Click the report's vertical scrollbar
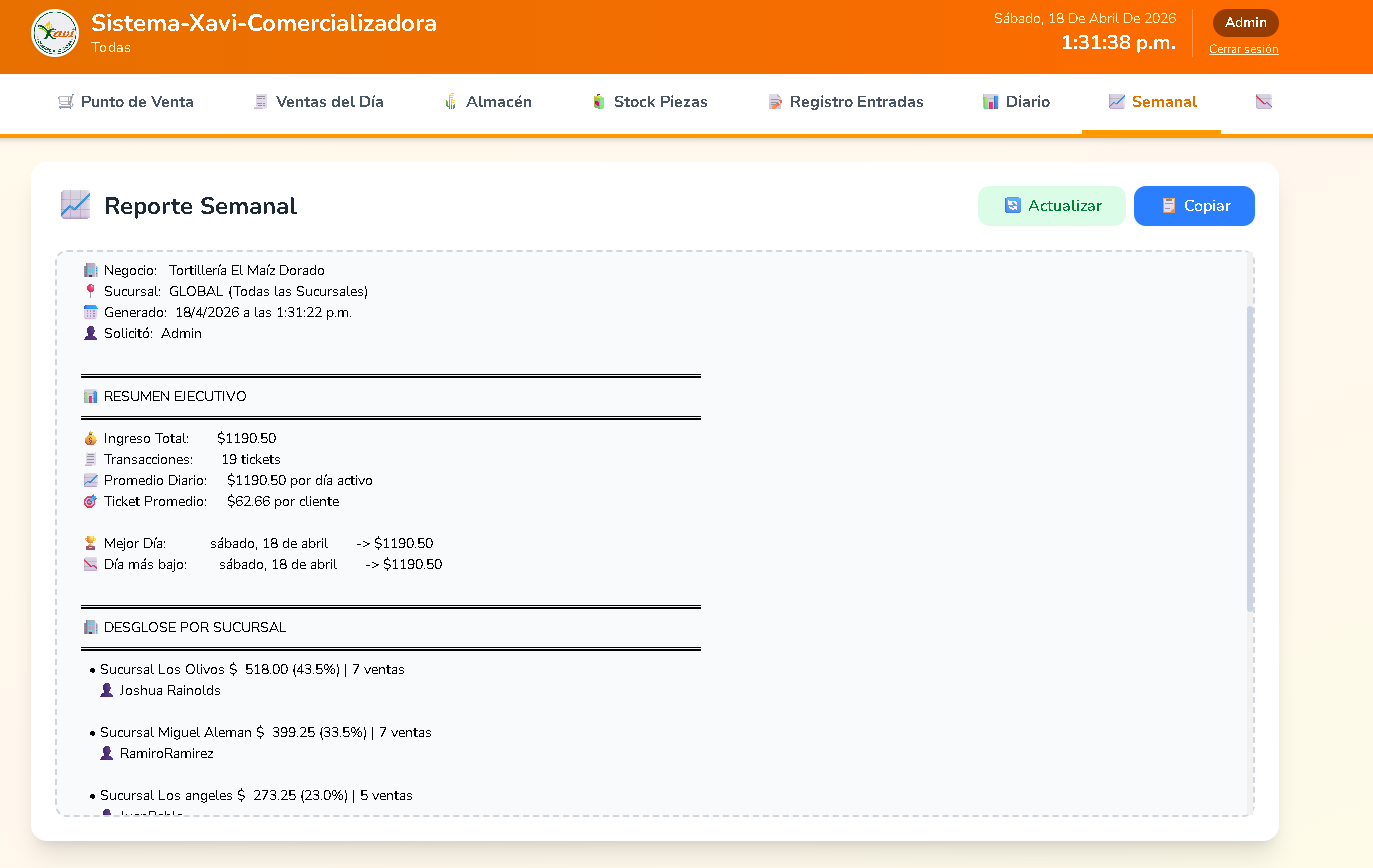This screenshot has height=868, width=1373. coord(1250,458)
